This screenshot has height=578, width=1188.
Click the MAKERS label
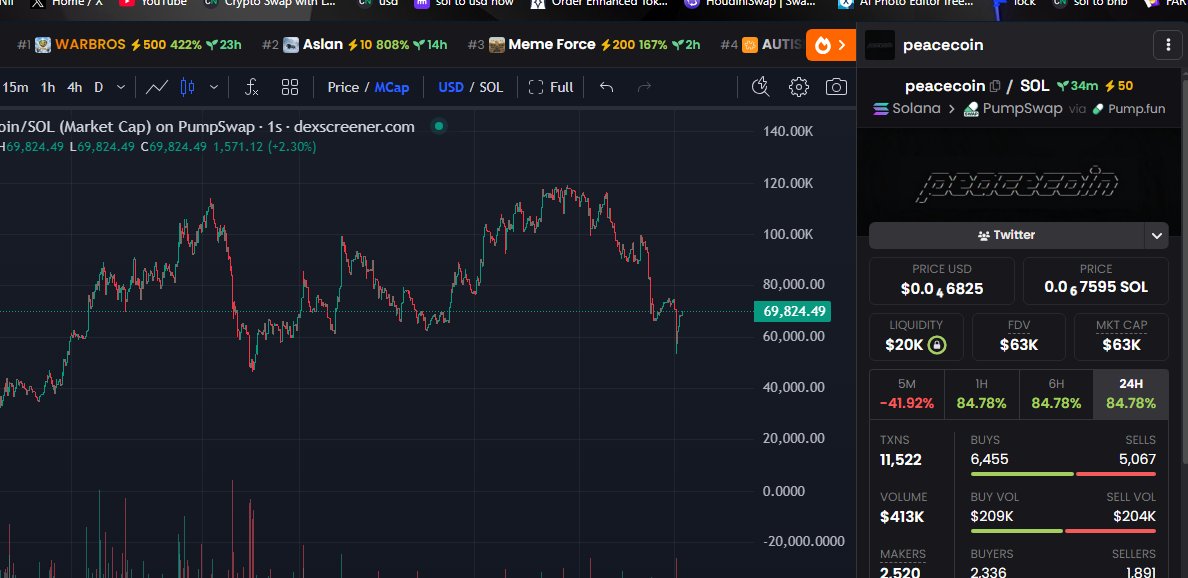pos(903,554)
